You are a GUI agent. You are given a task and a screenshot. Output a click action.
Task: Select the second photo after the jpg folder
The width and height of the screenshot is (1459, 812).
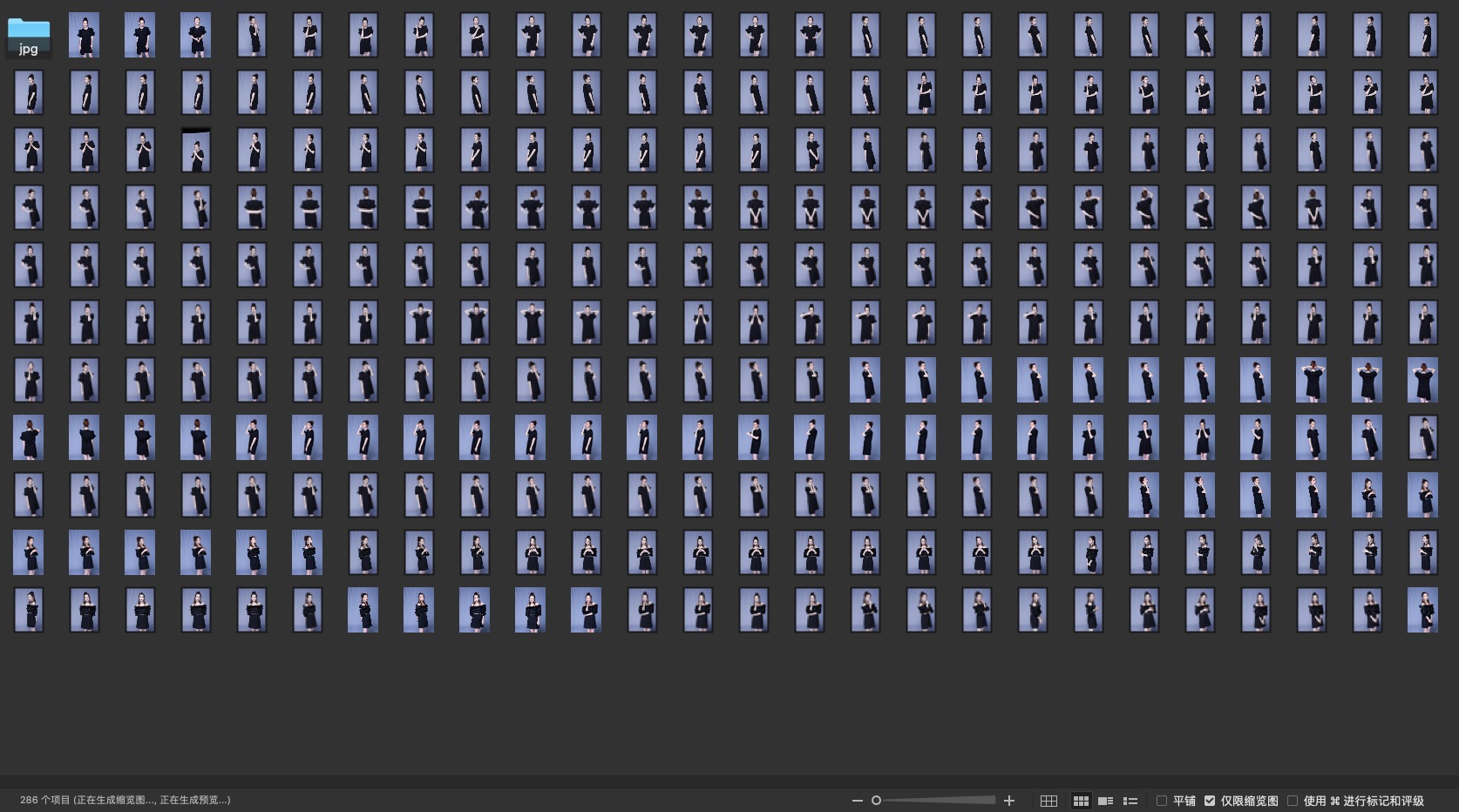tap(140, 36)
